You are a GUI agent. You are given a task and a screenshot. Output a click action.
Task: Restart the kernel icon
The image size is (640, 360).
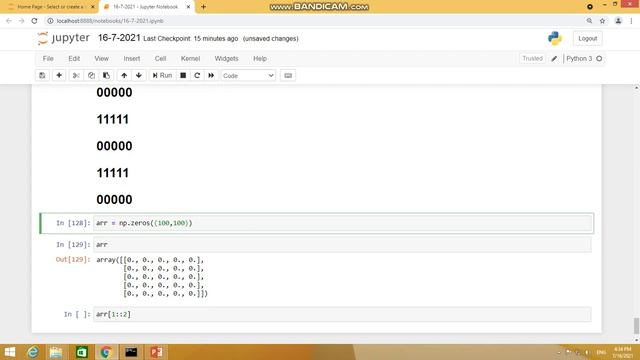tap(197, 76)
